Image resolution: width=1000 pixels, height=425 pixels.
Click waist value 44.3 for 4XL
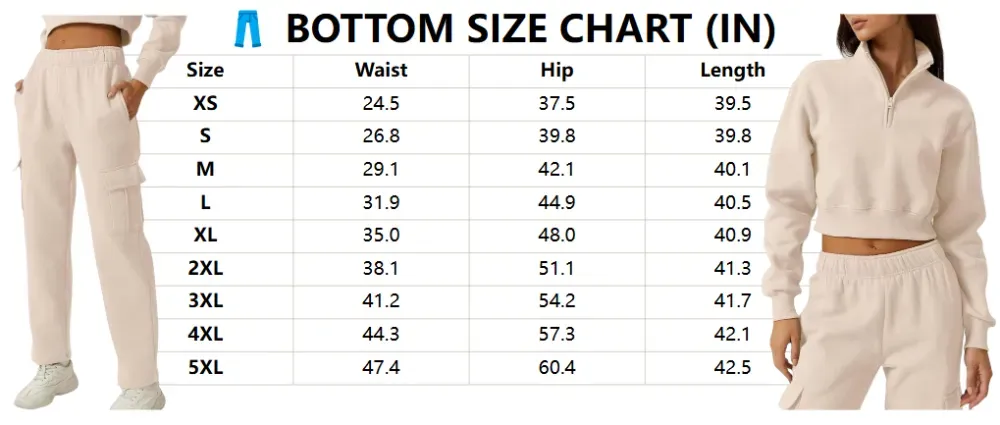tap(381, 334)
